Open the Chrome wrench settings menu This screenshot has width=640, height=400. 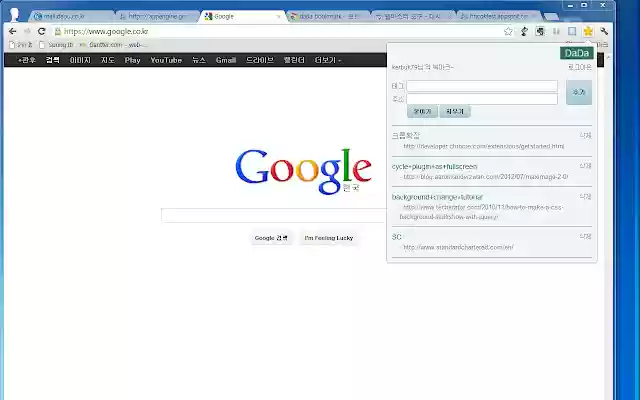click(x=604, y=31)
